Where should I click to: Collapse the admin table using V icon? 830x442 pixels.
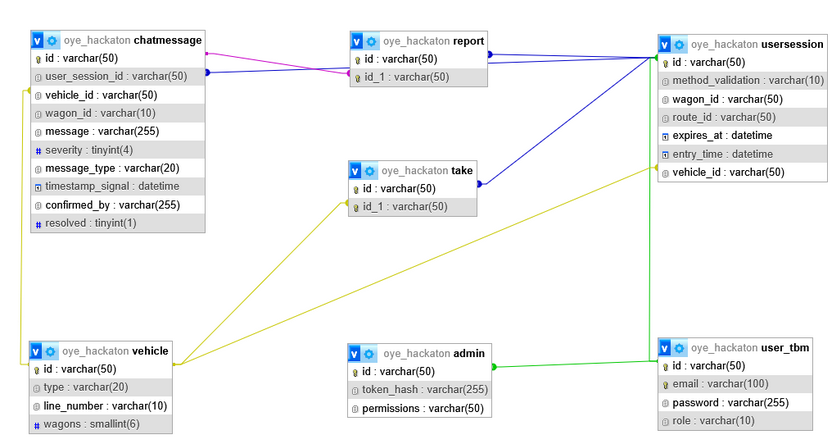[x=355, y=353]
